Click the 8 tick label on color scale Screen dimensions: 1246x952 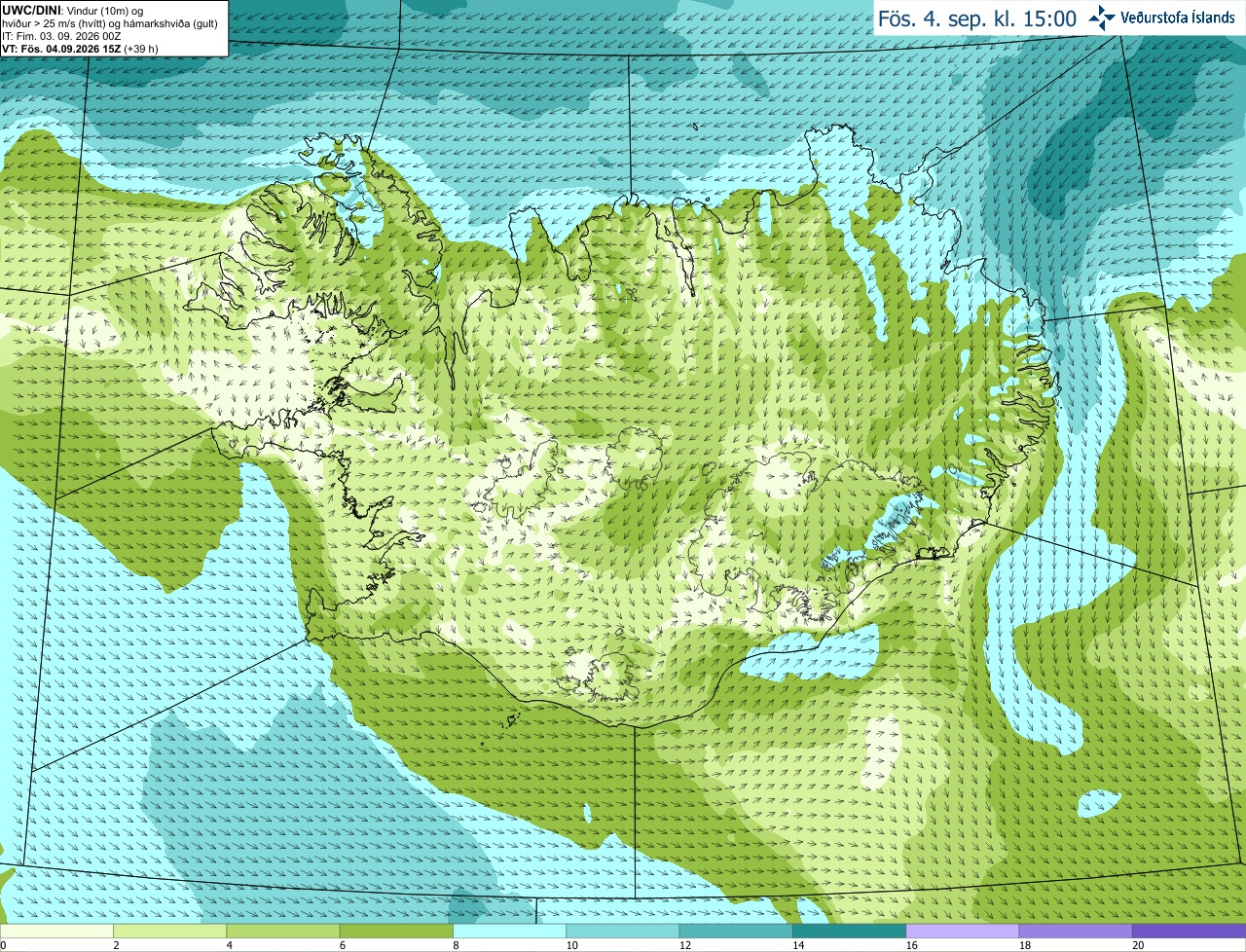(456, 945)
